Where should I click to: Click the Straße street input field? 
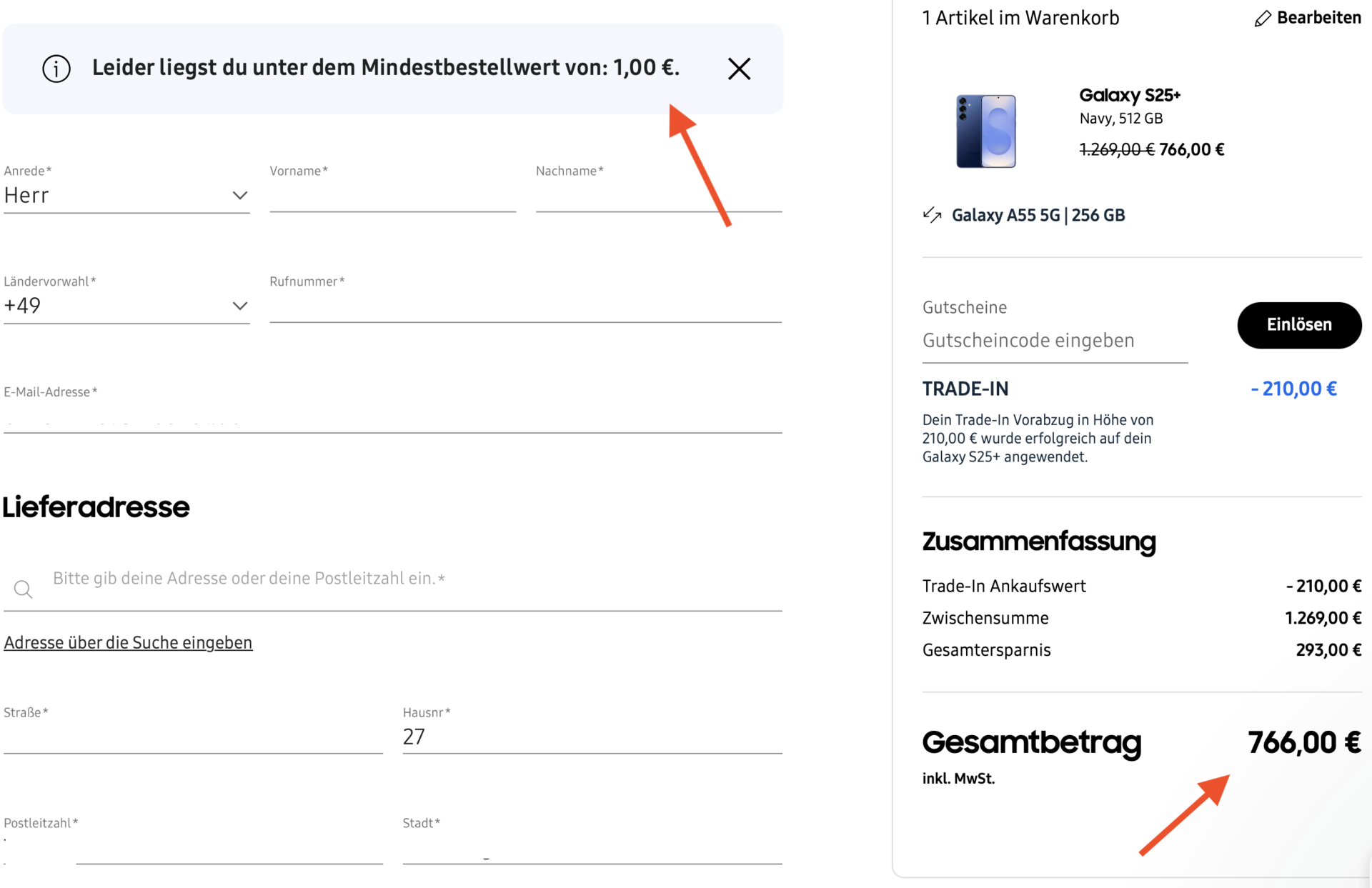pyautogui.click(x=193, y=737)
